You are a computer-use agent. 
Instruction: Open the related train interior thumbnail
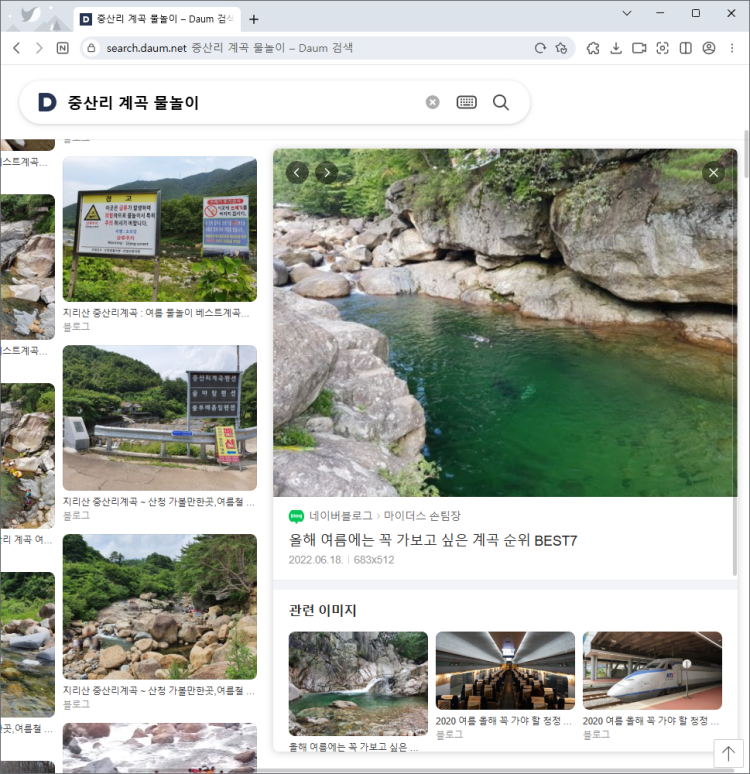tap(505, 670)
